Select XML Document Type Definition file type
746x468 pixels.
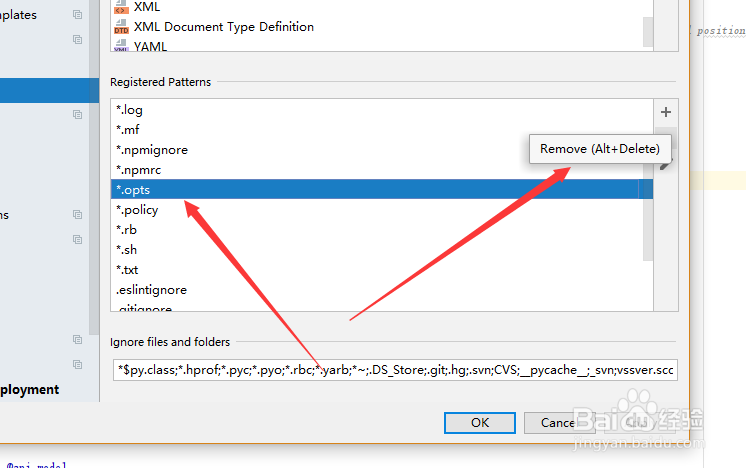[223, 27]
